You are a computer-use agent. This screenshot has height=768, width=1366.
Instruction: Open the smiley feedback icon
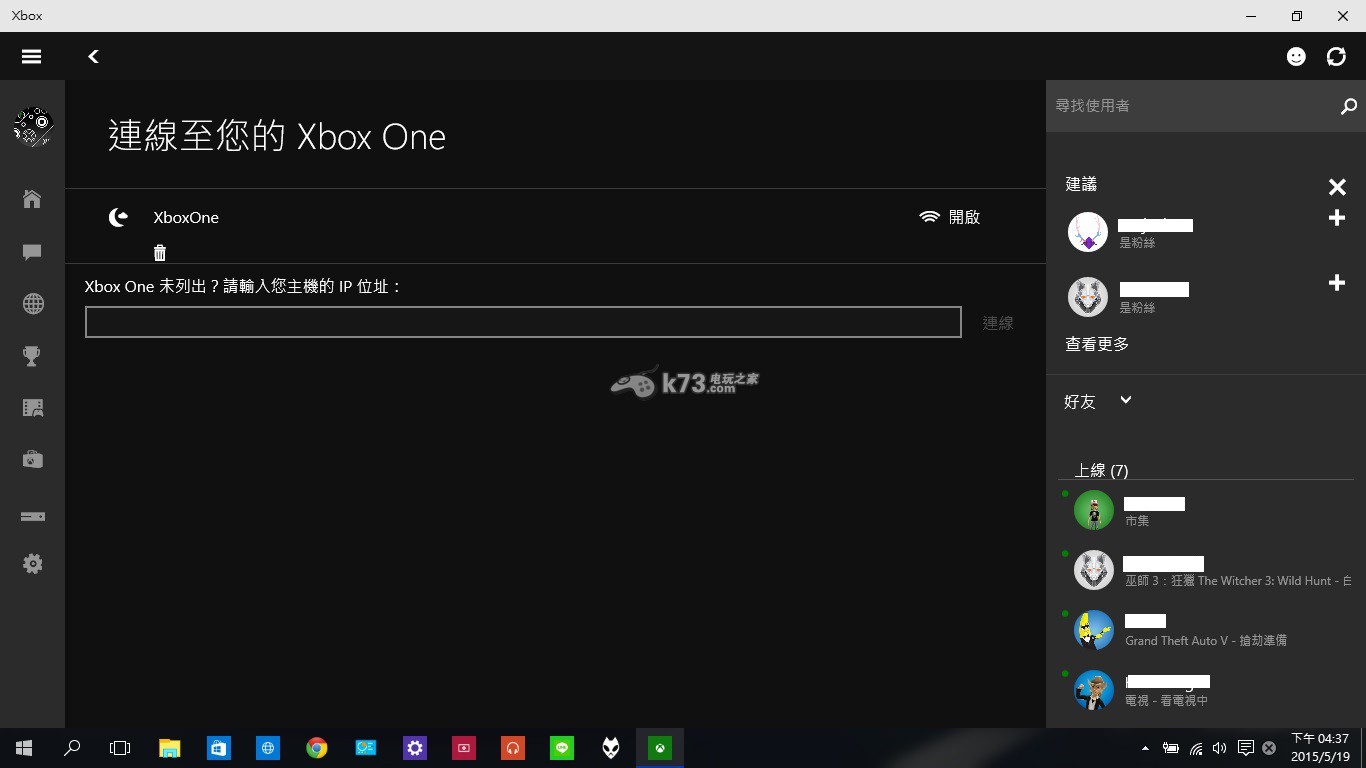point(1296,57)
